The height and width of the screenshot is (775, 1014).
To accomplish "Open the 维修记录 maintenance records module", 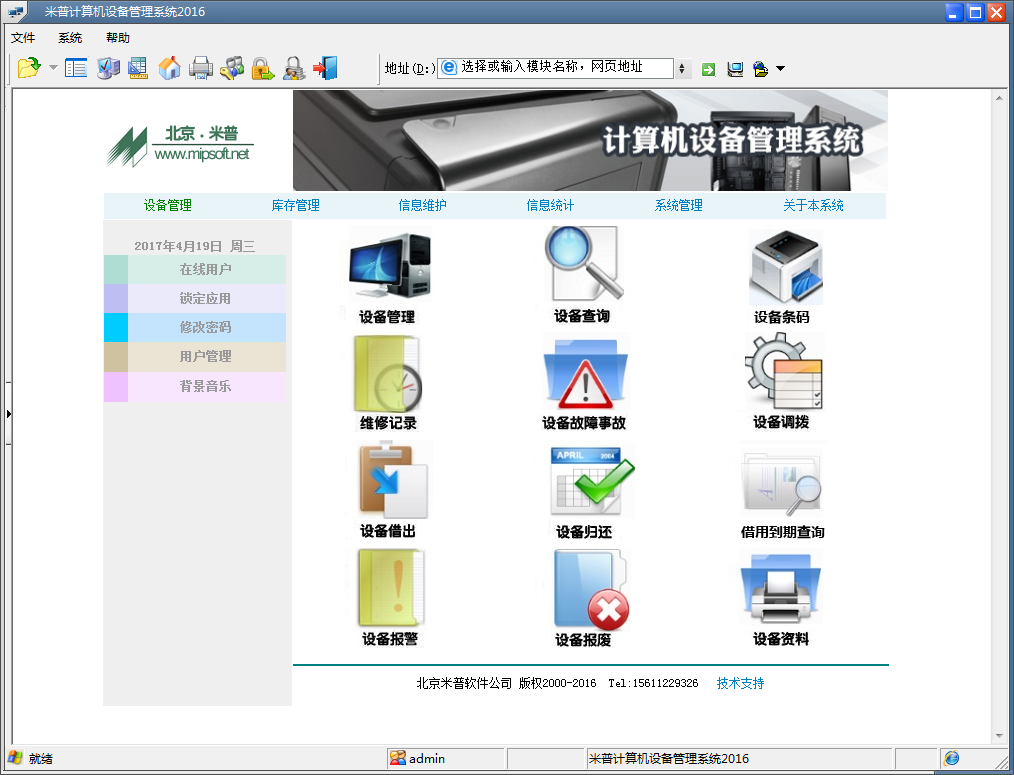I will (390, 380).
